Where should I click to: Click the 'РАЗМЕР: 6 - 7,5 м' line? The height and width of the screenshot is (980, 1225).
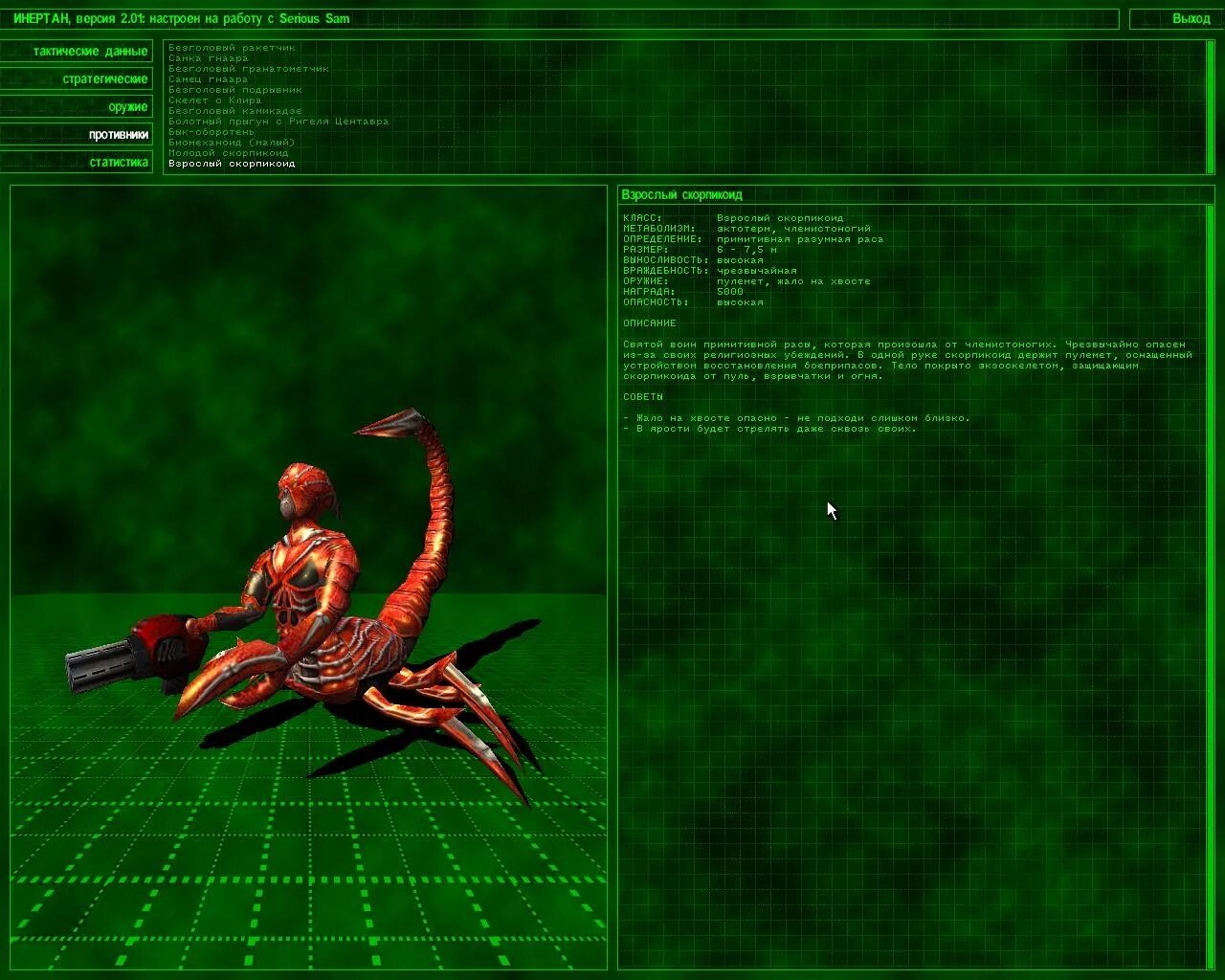(701, 250)
